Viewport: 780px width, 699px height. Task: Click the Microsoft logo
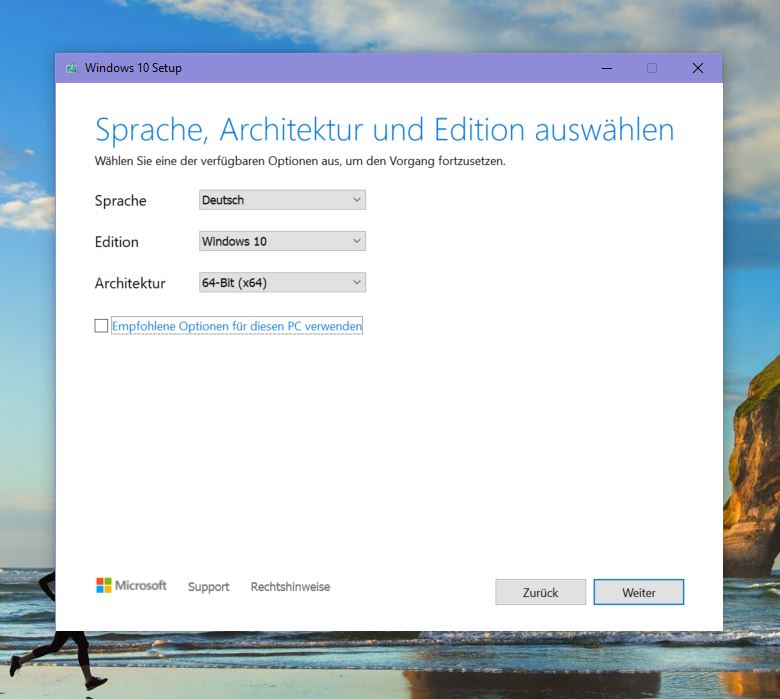(x=131, y=586)
